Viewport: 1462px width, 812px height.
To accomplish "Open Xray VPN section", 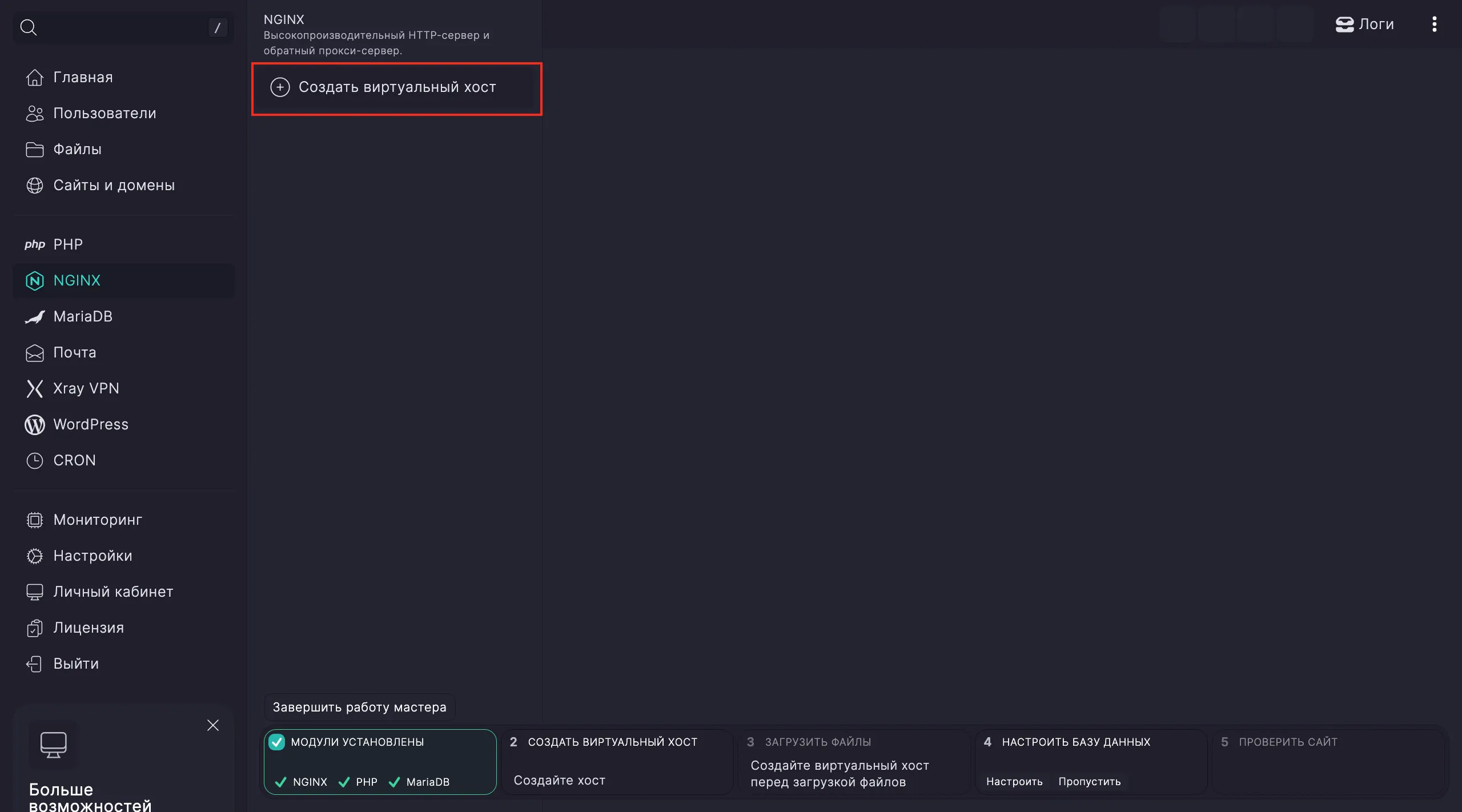I will pyautogui.click(x=123, y=388).
